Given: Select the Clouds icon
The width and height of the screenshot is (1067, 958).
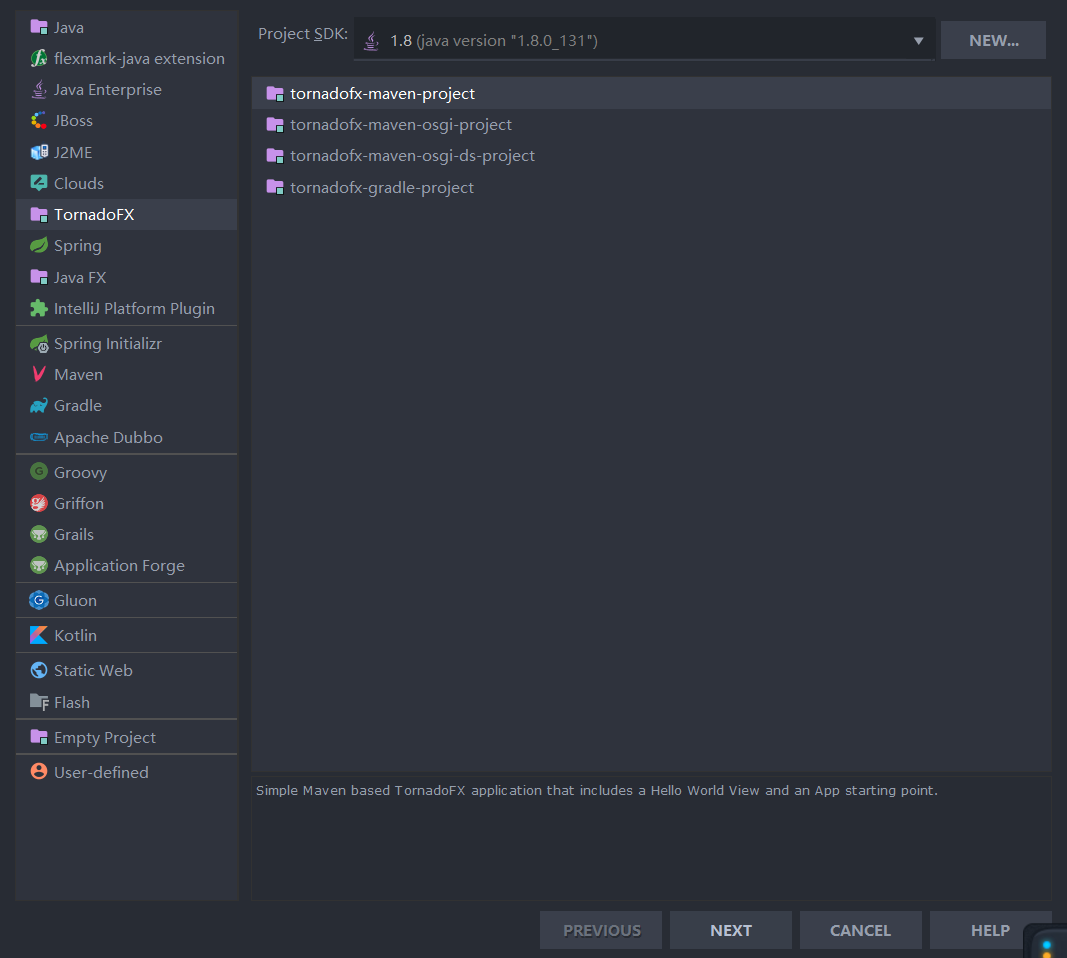Looking at the screenshot, I should coord(39,183).
